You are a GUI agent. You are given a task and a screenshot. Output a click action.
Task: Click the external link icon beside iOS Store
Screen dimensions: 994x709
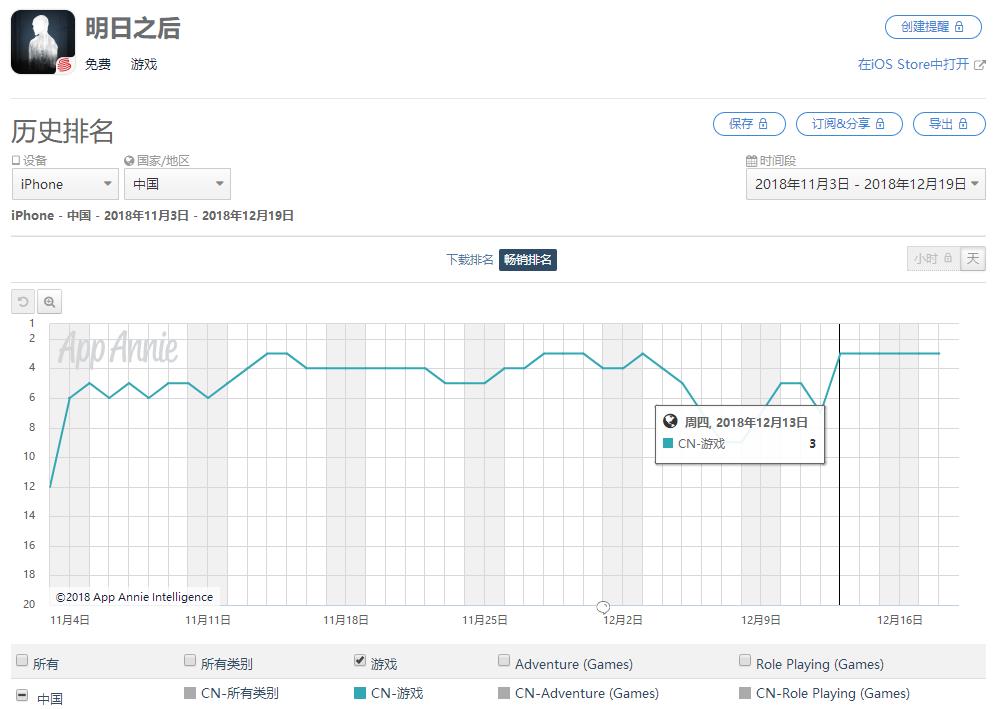point(979,65)
